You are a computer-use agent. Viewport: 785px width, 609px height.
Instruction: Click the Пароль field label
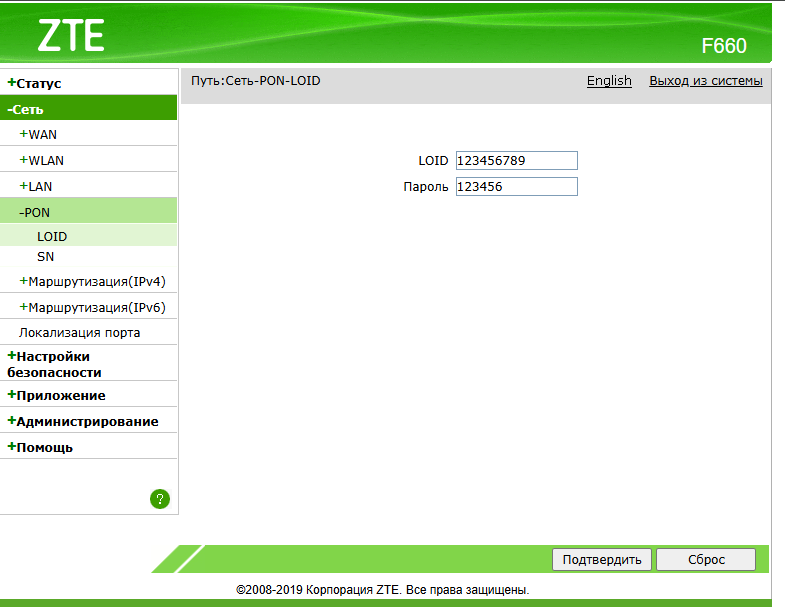(x=426, y=187)
